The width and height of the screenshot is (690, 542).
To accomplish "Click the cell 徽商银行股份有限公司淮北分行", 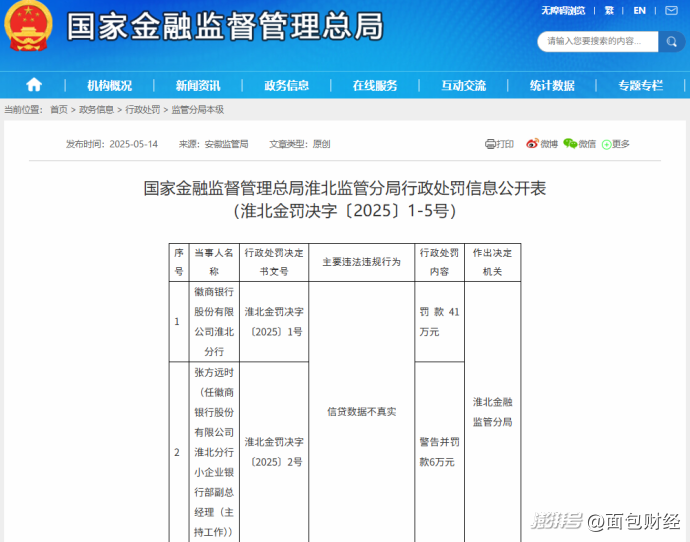I will click(x=214, y=322).
